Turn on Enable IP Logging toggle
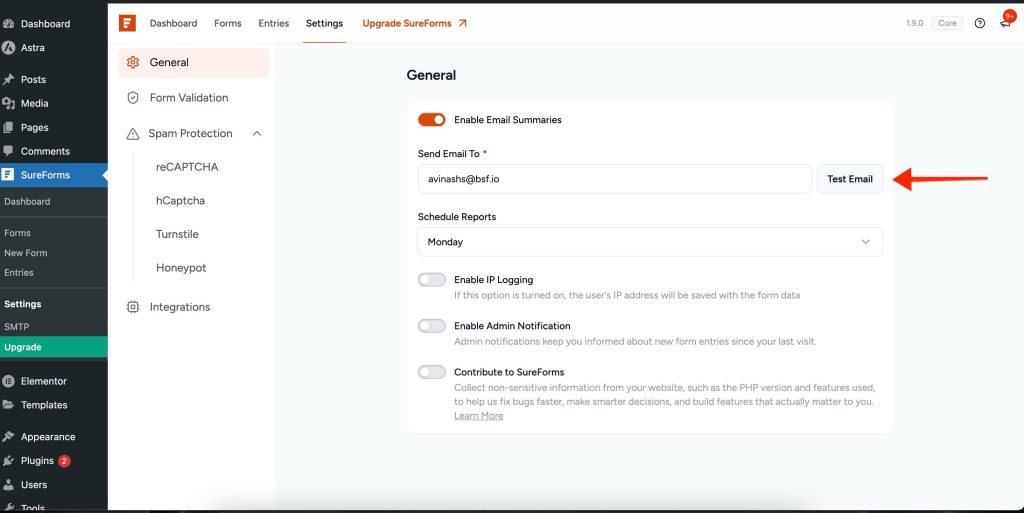1024x513 pixels. (432, 279)
